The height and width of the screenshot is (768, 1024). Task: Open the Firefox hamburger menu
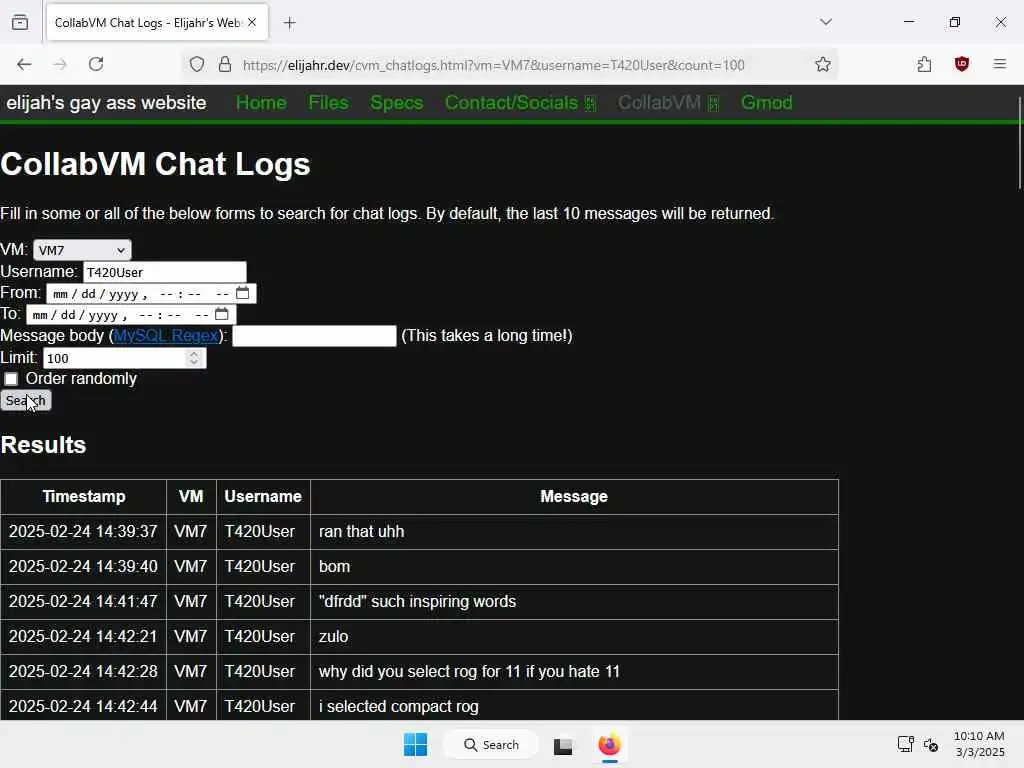point(1000,64)
